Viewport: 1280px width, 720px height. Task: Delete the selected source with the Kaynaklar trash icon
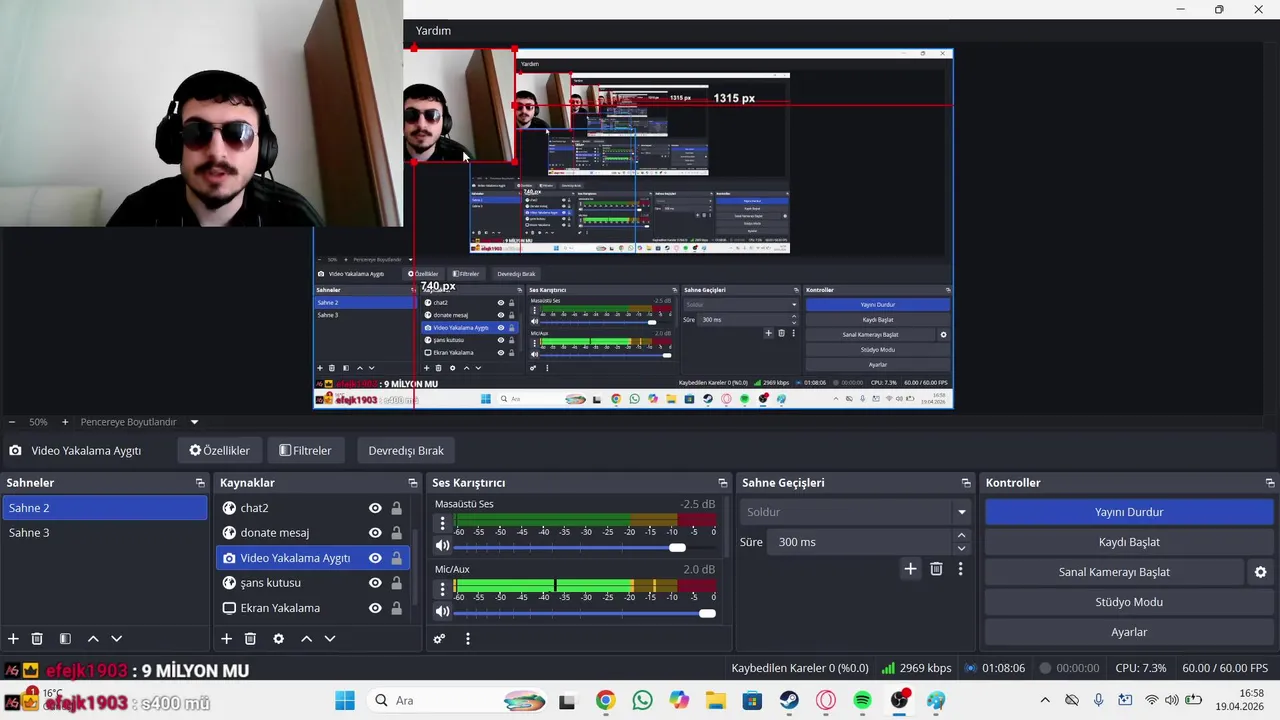click(250, 639)
